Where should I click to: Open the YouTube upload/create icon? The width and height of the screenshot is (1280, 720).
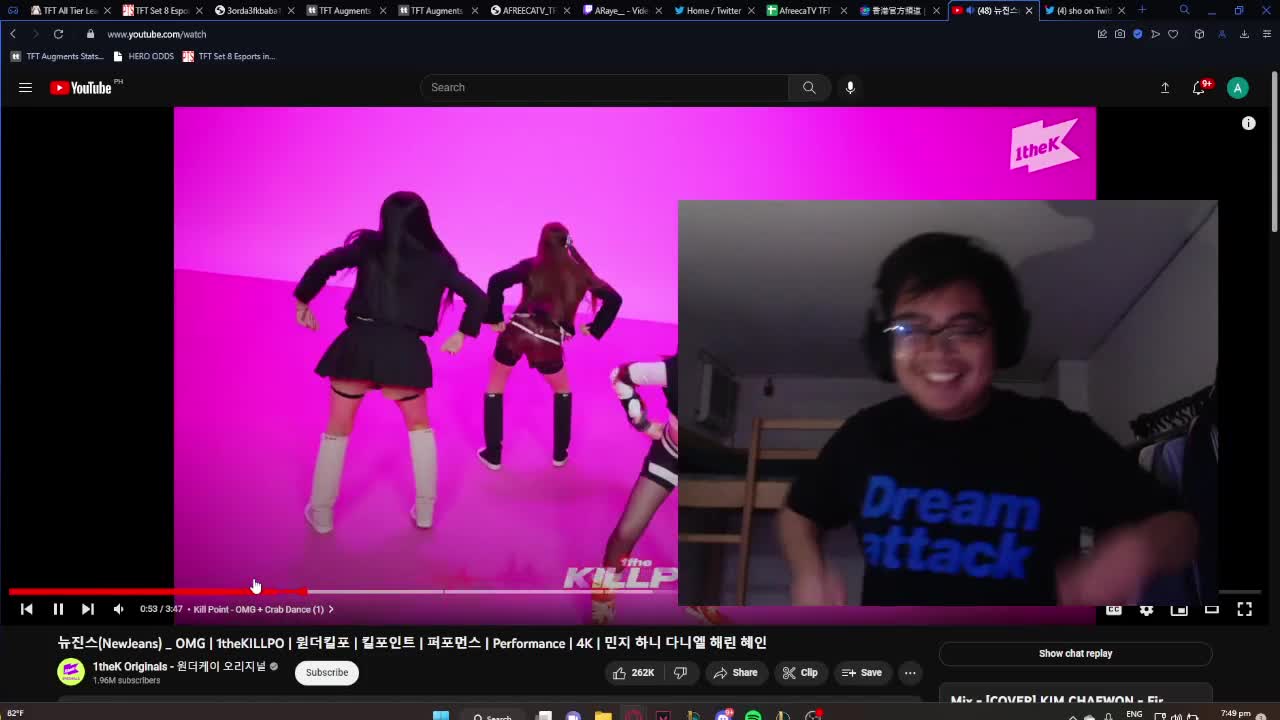[x=1165, y=88]
